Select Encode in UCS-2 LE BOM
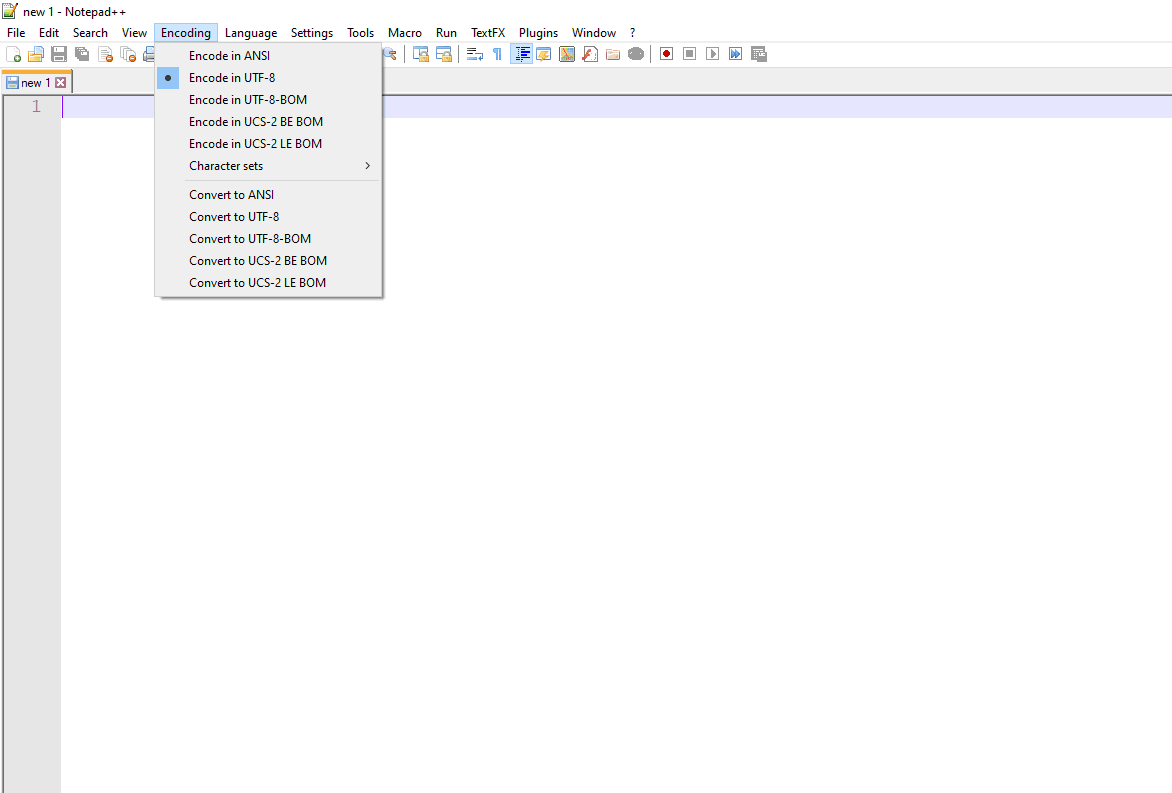Viewport: 1172px width, 793px height. coord(268,144)
